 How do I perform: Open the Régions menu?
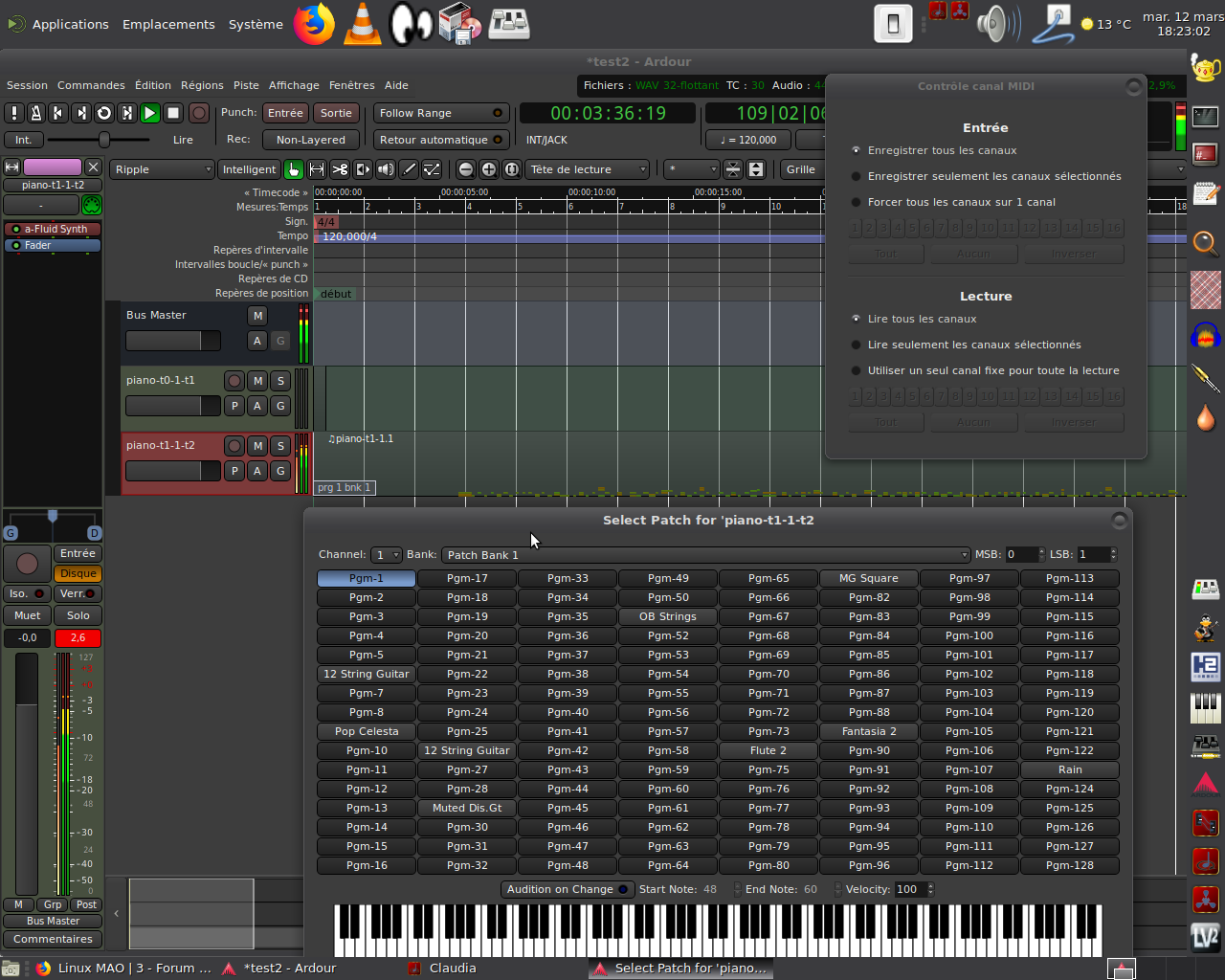point(202,85)
